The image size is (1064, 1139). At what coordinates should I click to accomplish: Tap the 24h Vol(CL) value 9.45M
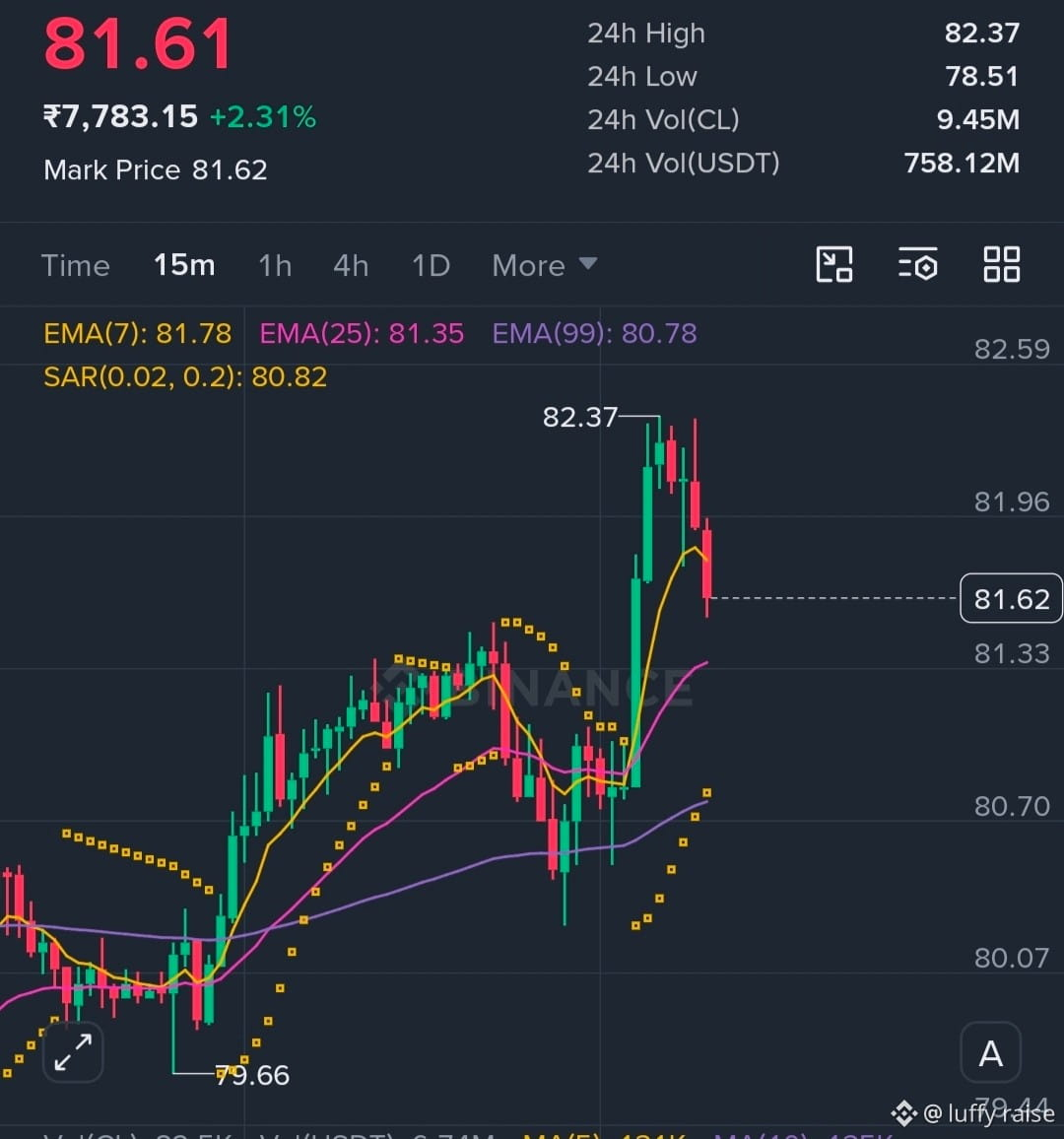978,120
